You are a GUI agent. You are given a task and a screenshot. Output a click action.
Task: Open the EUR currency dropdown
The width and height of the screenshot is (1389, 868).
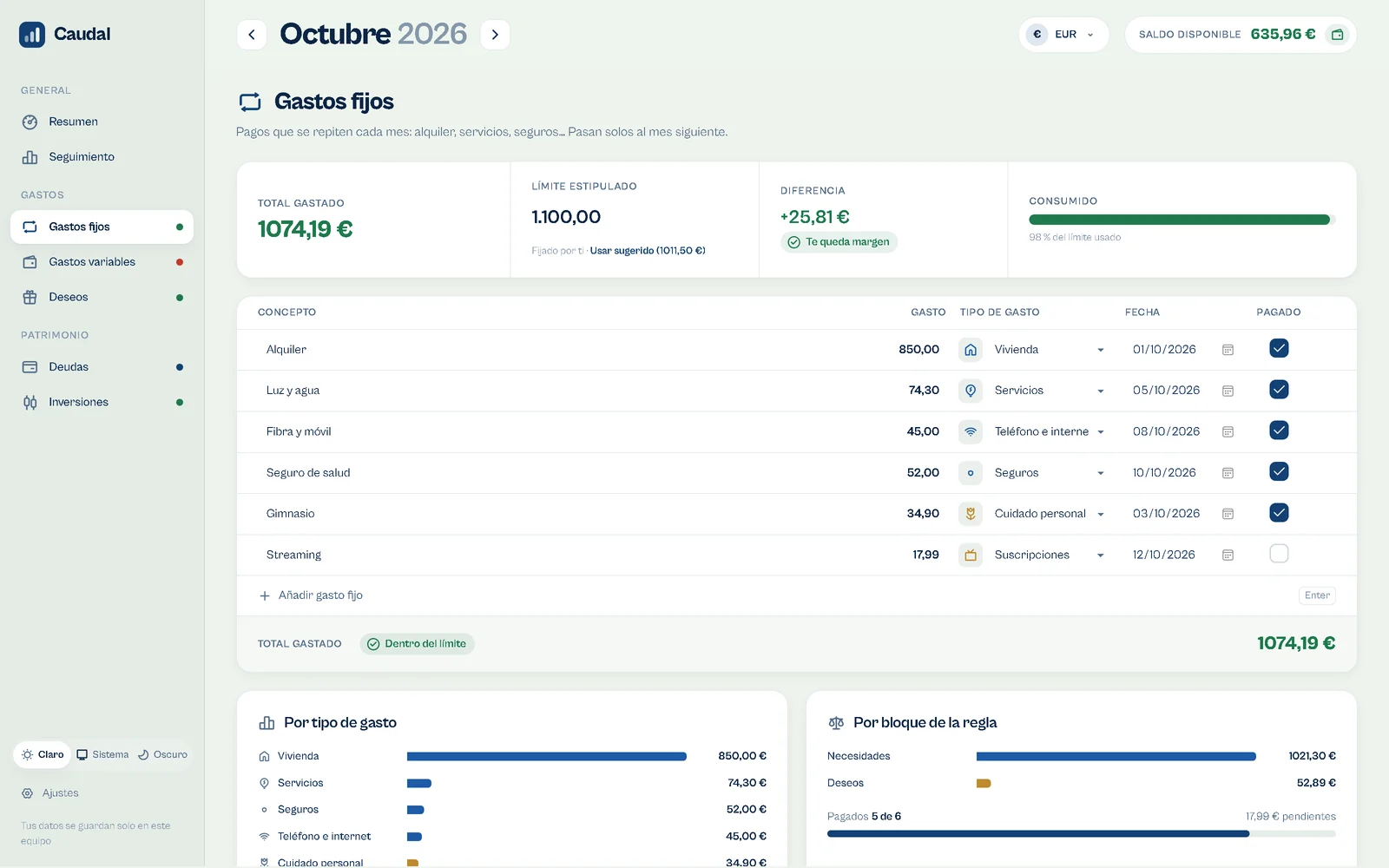(x=1063, y=35)
